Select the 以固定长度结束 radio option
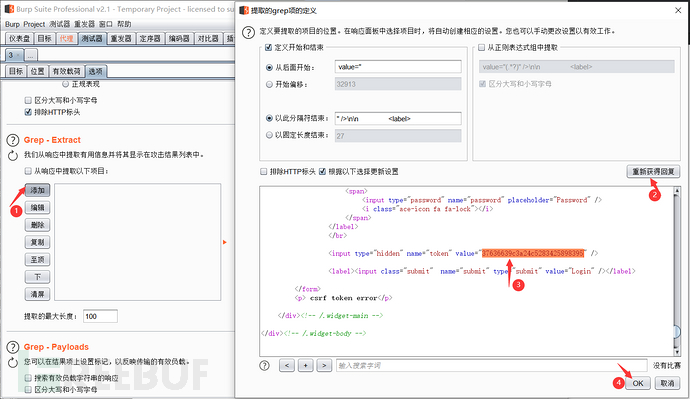 (x=269, y=135)
